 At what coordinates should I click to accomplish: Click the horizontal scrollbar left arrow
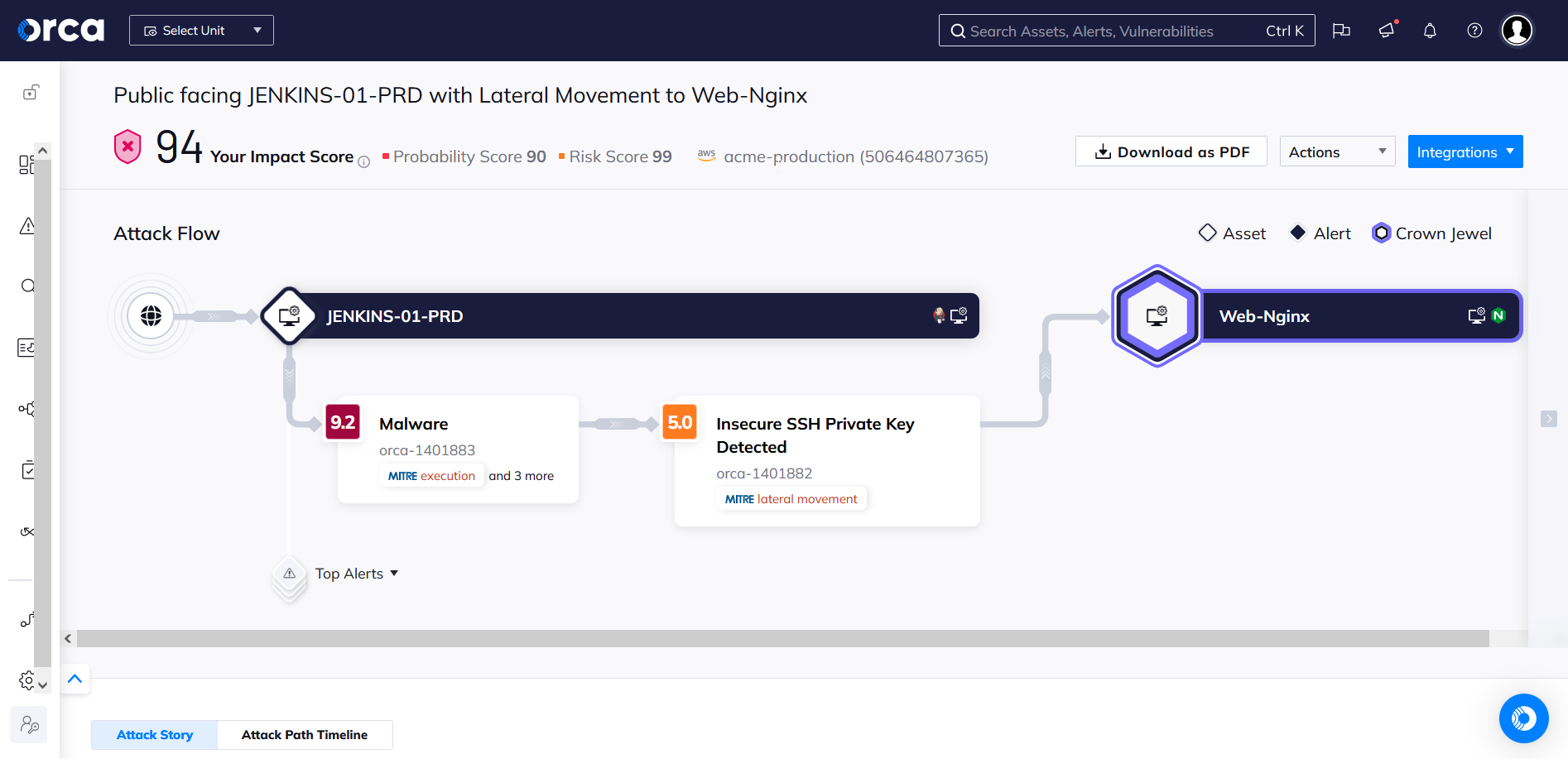coord(68,638)
